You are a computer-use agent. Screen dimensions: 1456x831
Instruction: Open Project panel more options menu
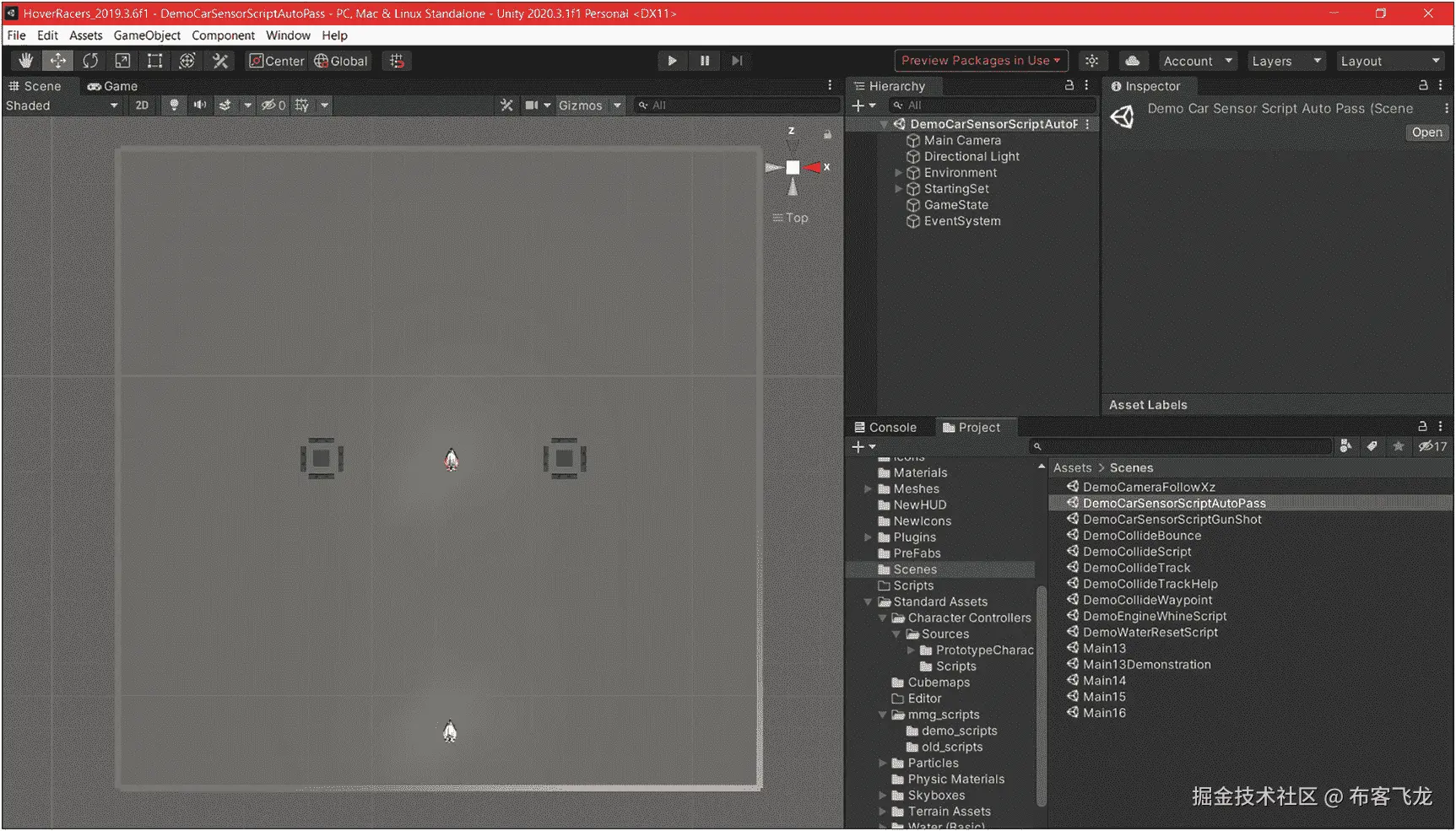coord(1441,427)
